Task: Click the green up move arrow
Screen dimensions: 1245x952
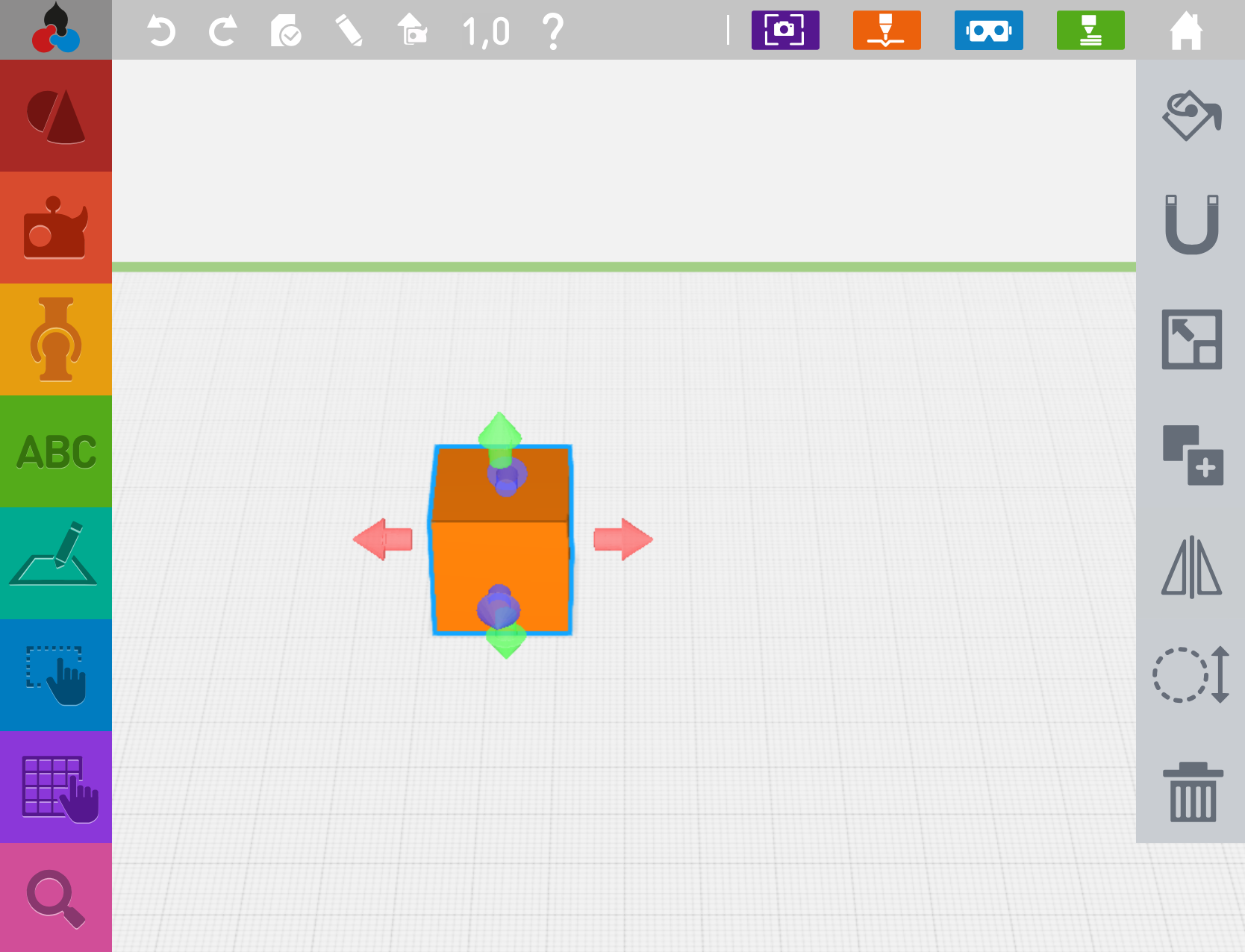Action: coord(500,439)
